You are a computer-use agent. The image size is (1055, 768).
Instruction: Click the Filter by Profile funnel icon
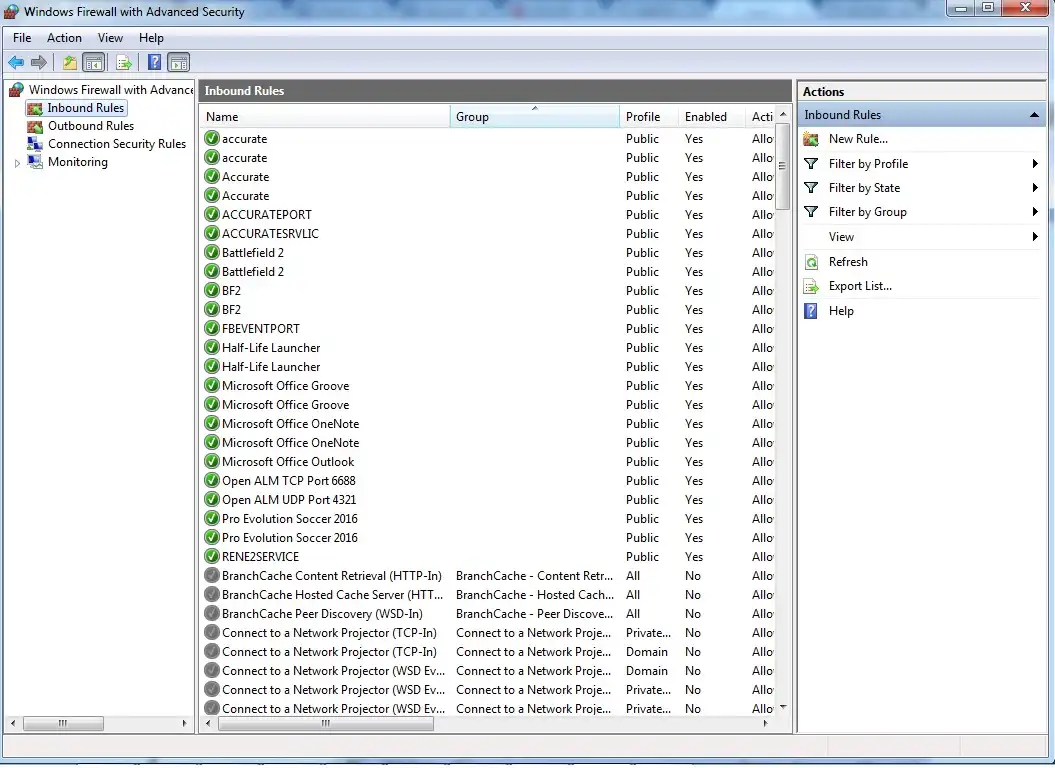811,164
